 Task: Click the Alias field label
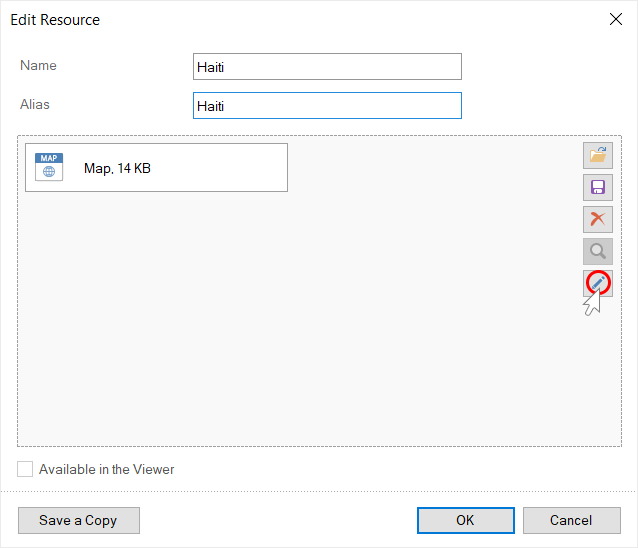click(35, 104)
